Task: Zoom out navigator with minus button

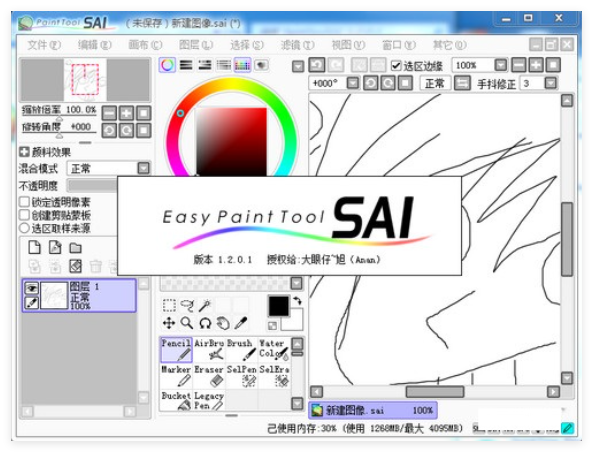Action: tap(109, 113)
